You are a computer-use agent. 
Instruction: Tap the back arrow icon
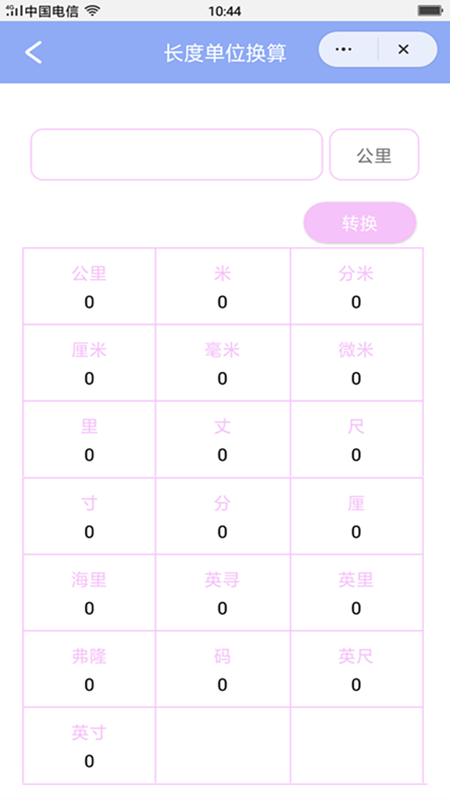tap(34, 53)
